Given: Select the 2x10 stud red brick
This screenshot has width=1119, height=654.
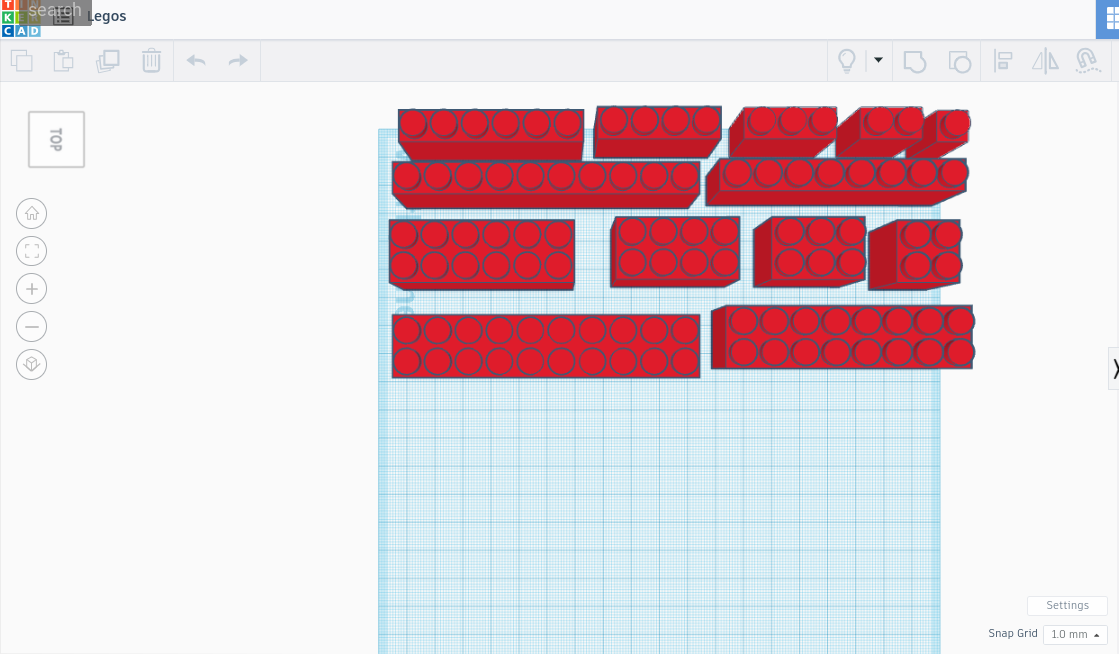Looking at the screenshot, I should tap(546, 346).
